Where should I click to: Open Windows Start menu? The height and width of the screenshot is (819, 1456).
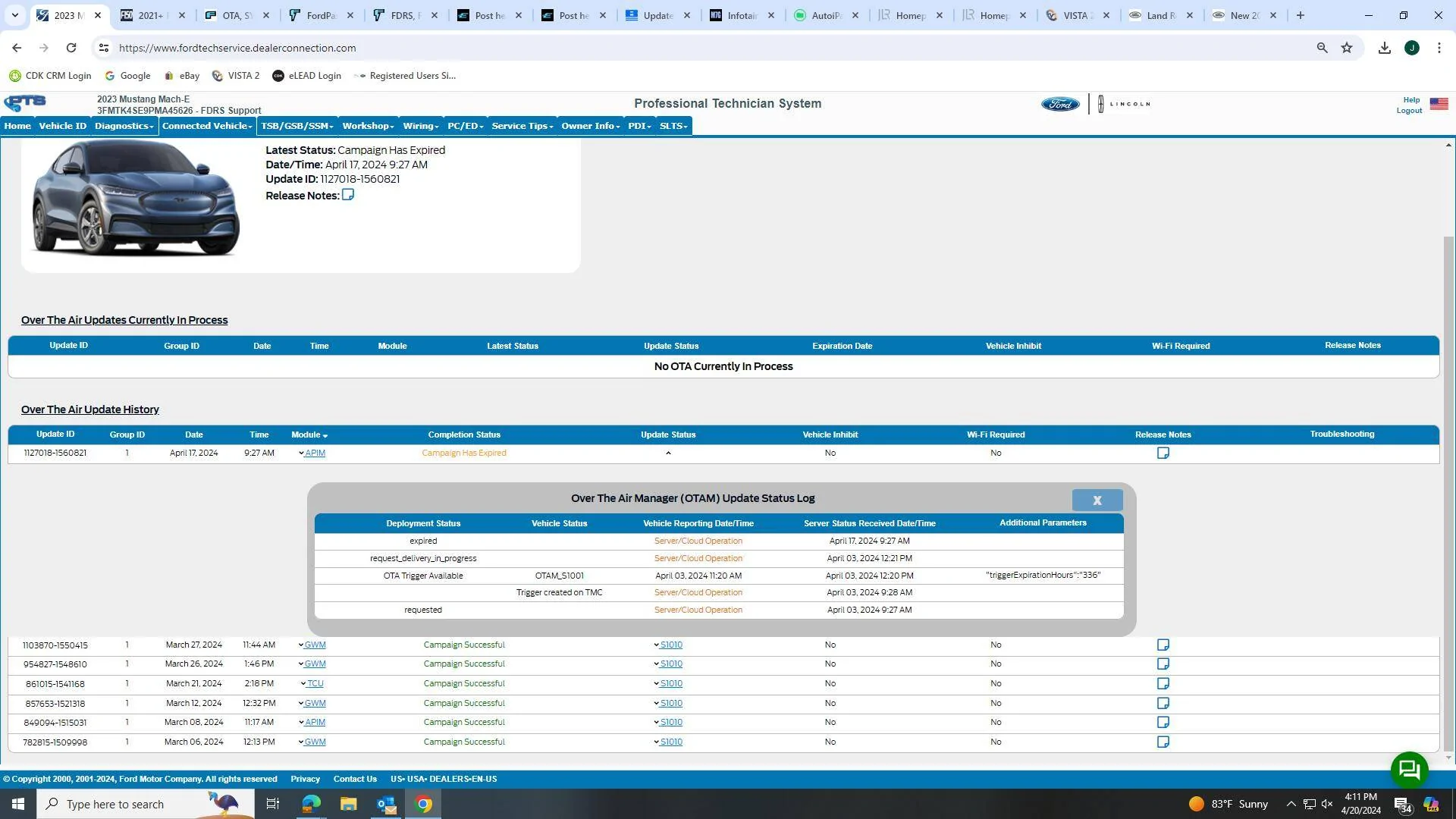pos(18,804)
